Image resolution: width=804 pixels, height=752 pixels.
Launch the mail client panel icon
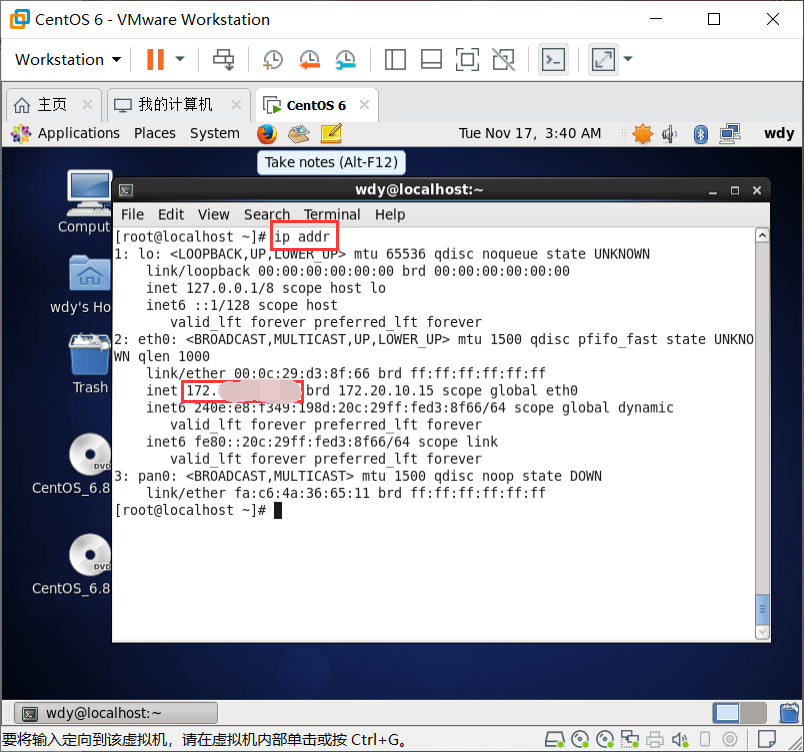[x=299, y=134]
